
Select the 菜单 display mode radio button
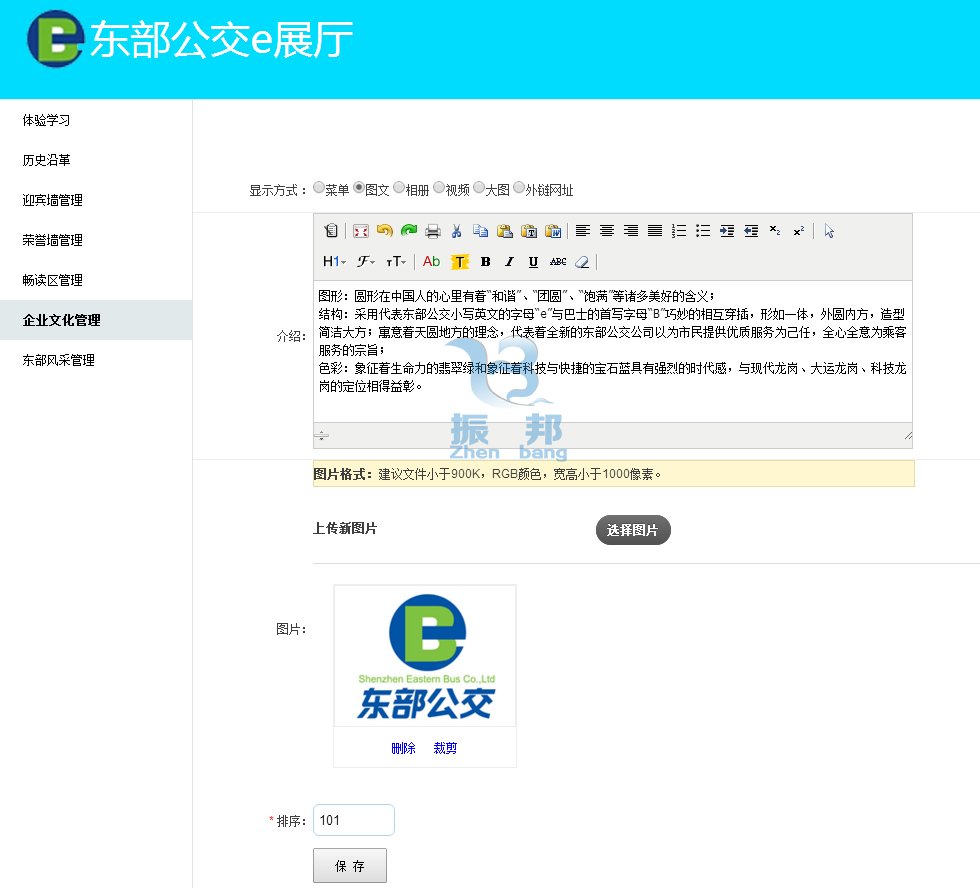click(x=319, y=188)
